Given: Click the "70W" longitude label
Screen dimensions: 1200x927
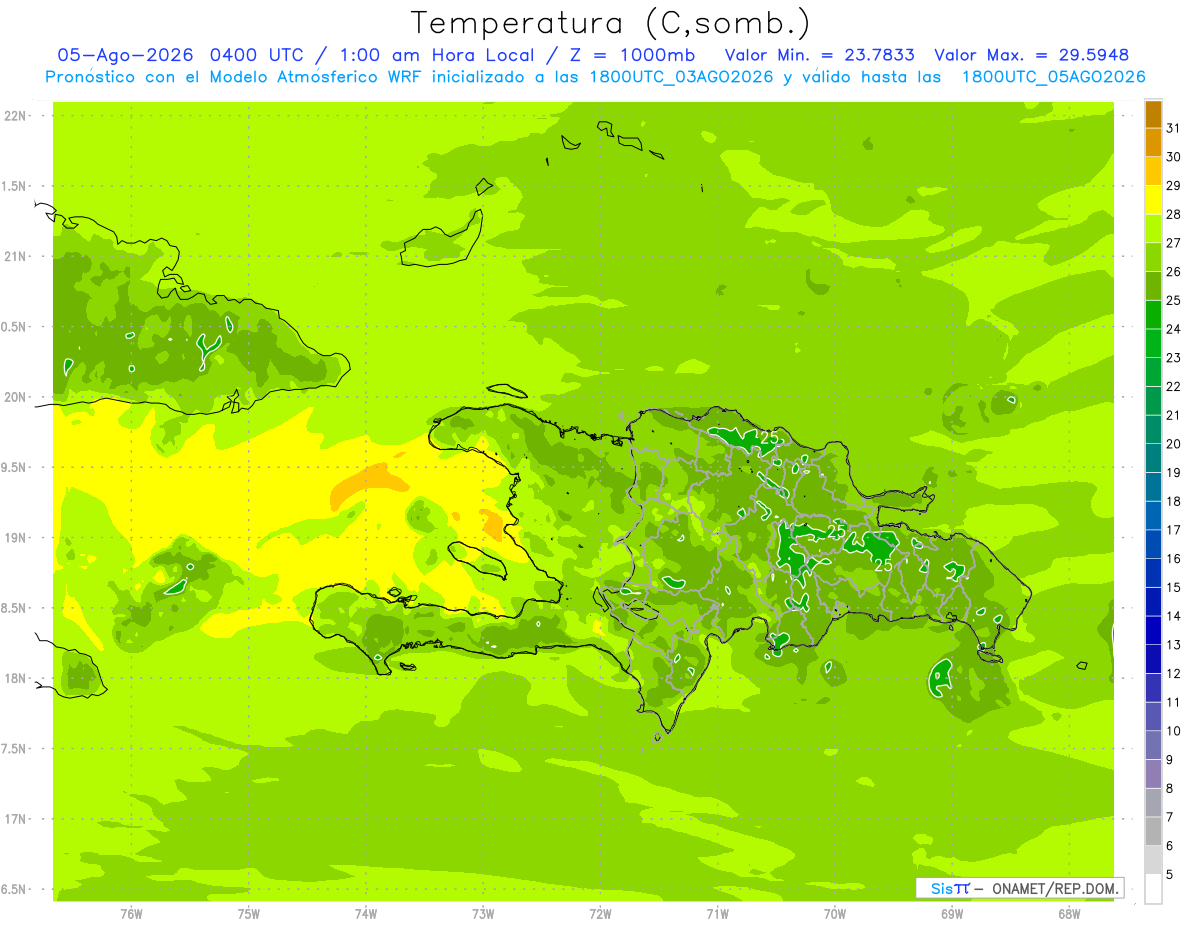Looking at the screenshot, I should 835,914.
